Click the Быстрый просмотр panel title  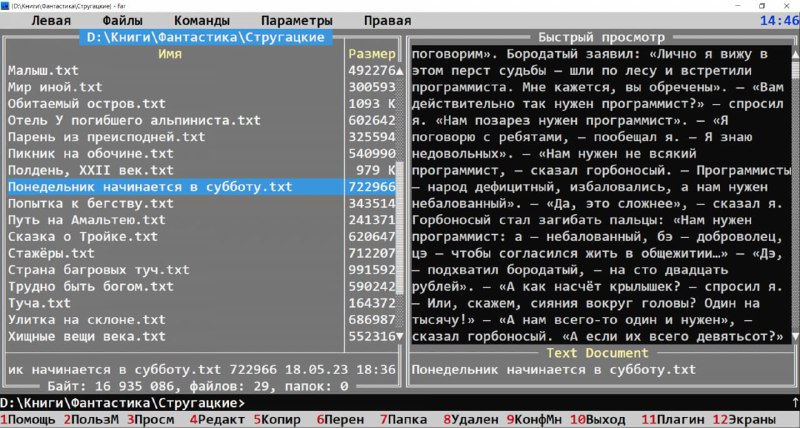pyautogui.click(x=602, y=37)
